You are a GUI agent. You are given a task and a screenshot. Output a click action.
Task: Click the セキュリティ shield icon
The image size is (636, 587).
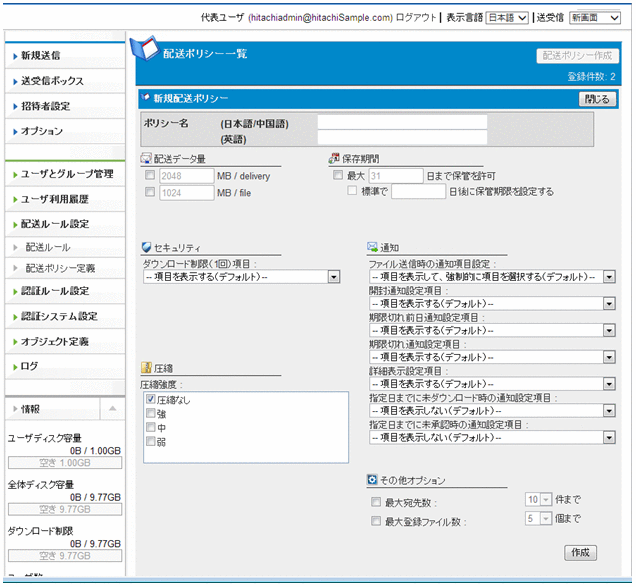[146, 247]
